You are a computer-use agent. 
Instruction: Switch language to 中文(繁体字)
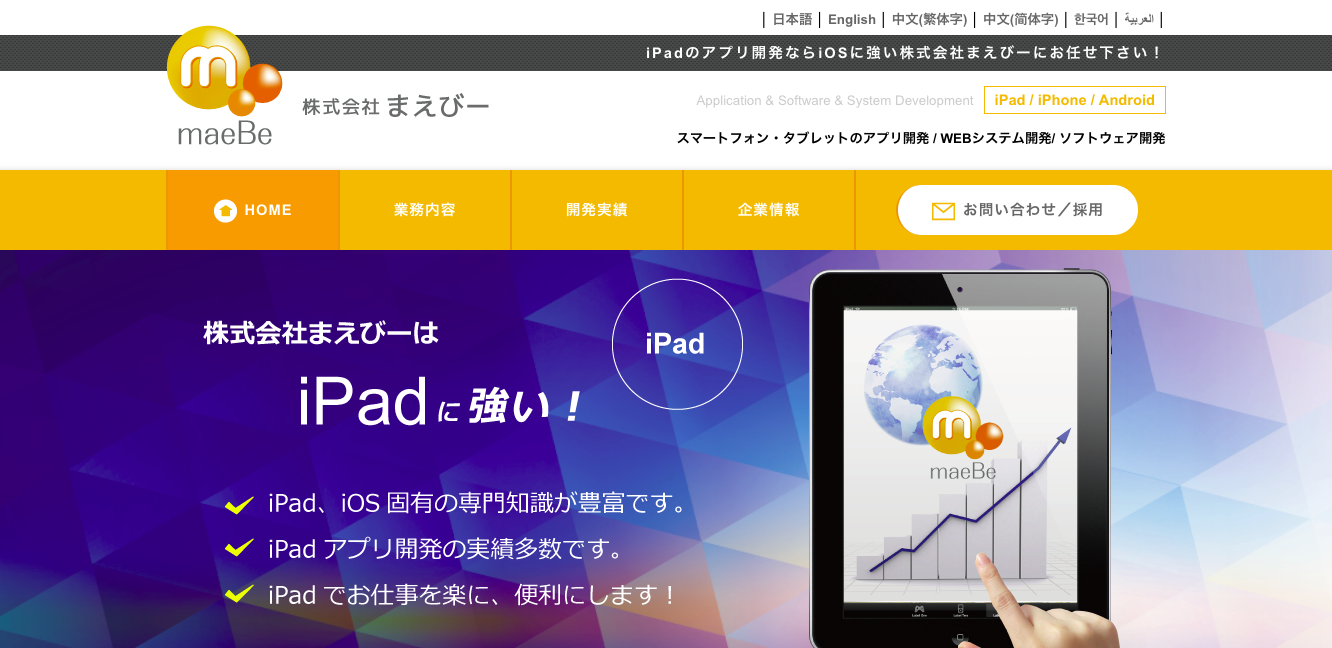[929, 19]
